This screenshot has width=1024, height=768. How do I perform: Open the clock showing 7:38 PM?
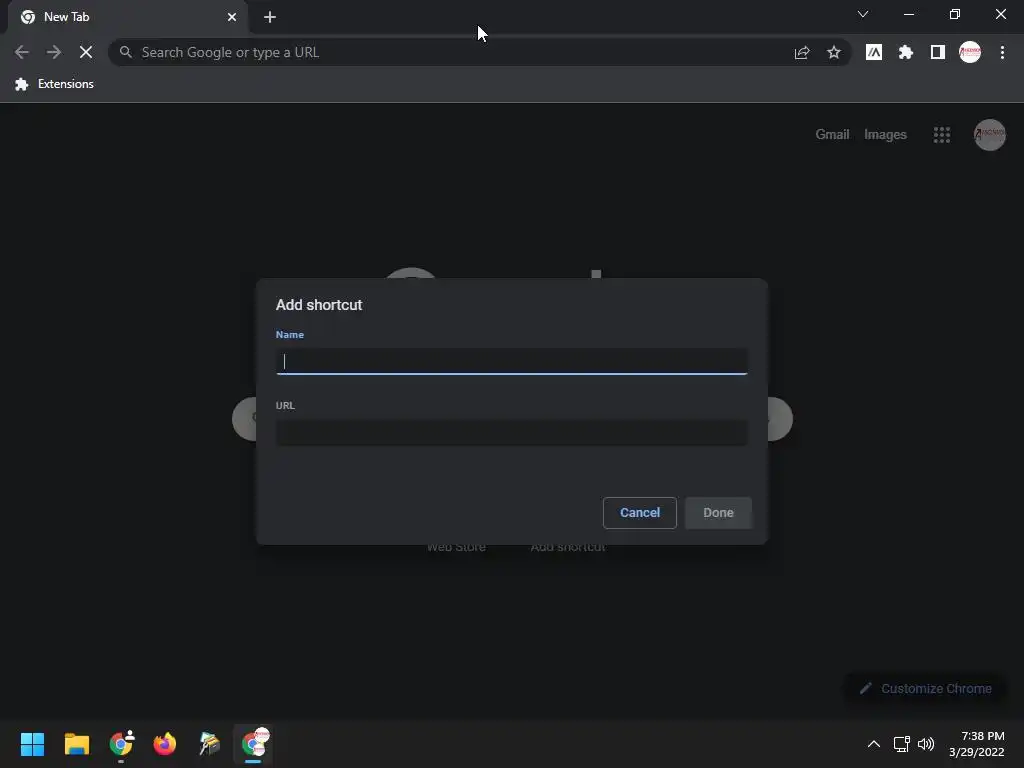tap(977, 744)
